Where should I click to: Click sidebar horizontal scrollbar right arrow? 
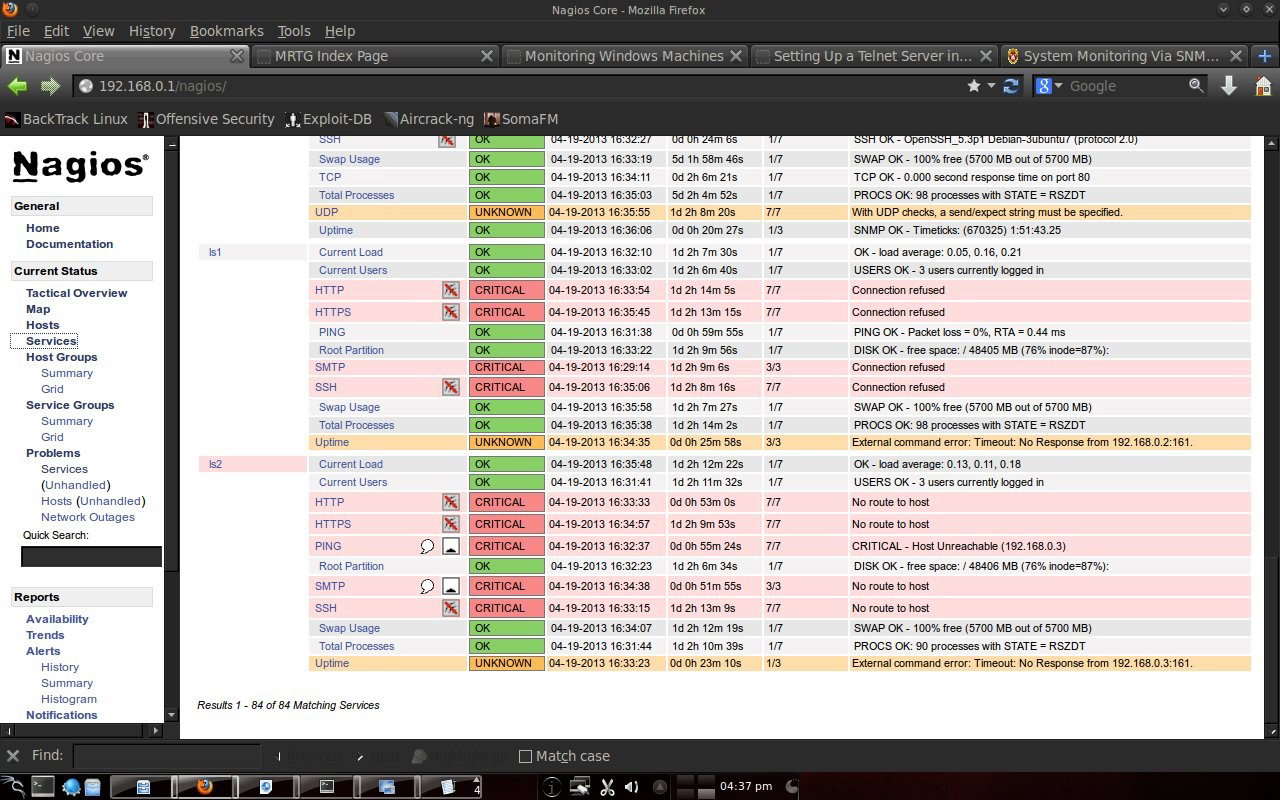click(x=156, y=730)
